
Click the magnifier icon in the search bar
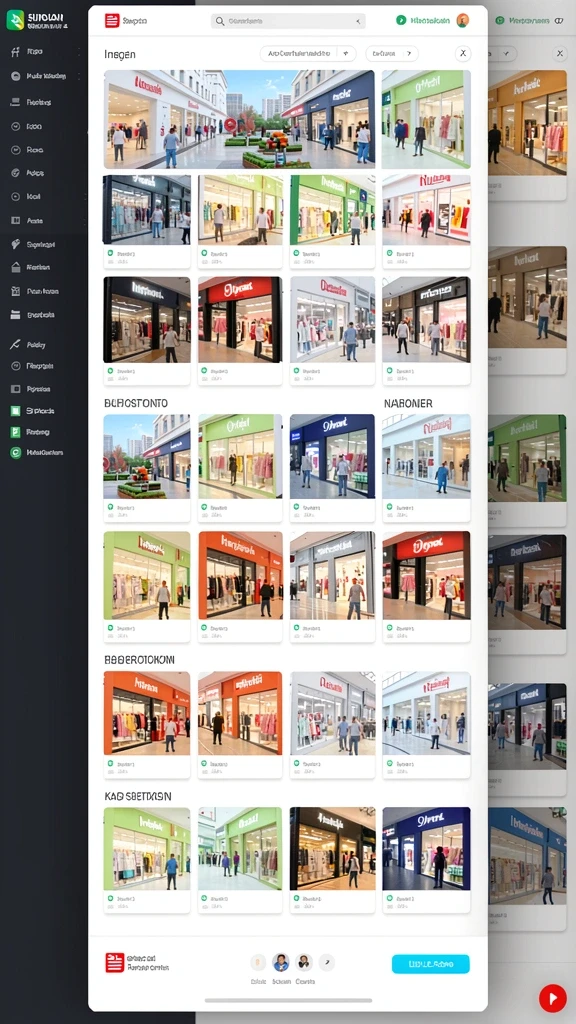click(x=220, y=21)
